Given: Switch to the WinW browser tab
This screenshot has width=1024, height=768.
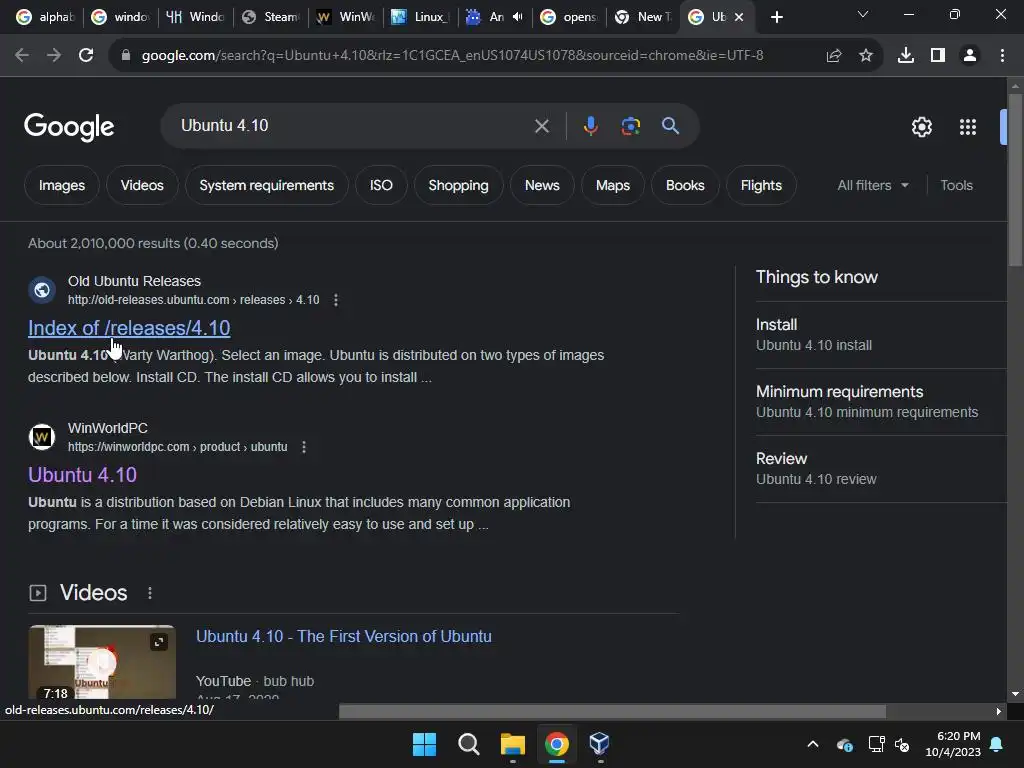Looking at the screenshot, I should coord(346,17).
